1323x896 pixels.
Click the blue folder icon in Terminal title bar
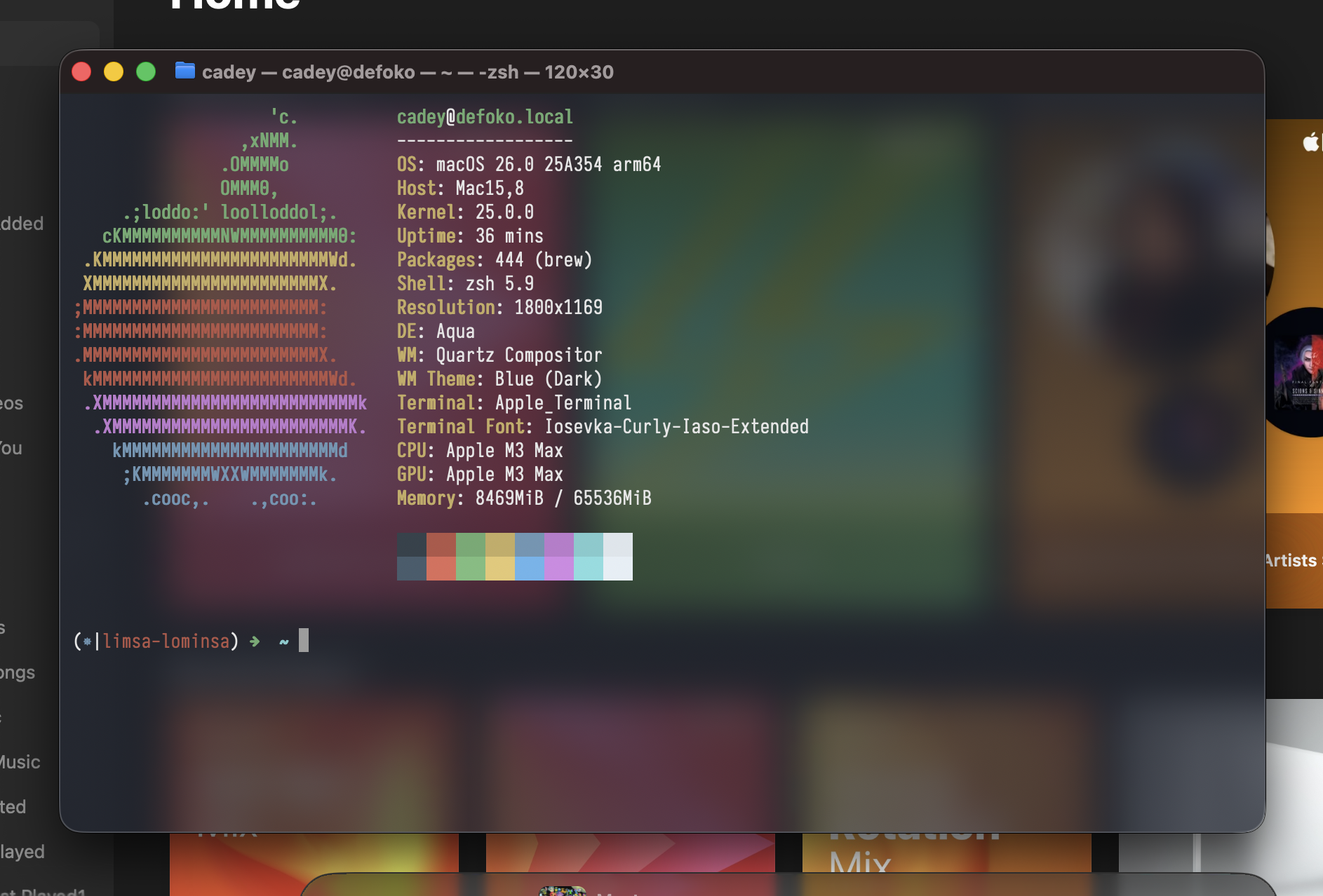(x=184, y=71)
